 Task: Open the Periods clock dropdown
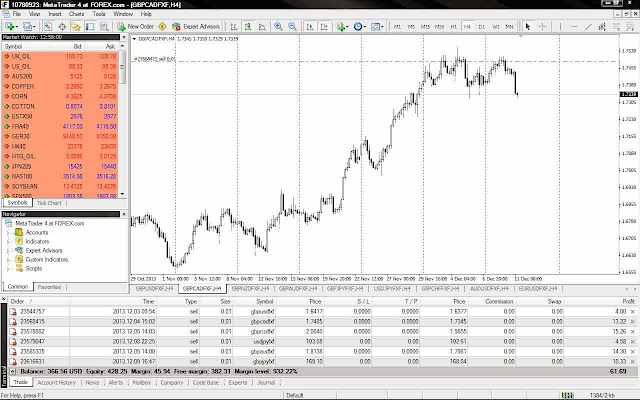tap(360, 27)
